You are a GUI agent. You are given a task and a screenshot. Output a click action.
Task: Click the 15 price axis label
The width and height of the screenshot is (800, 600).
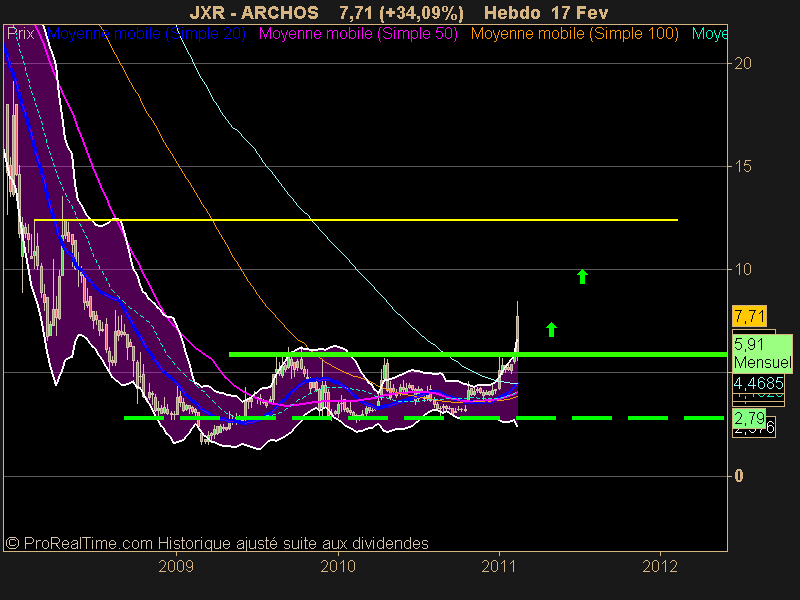tap(743, 166)
